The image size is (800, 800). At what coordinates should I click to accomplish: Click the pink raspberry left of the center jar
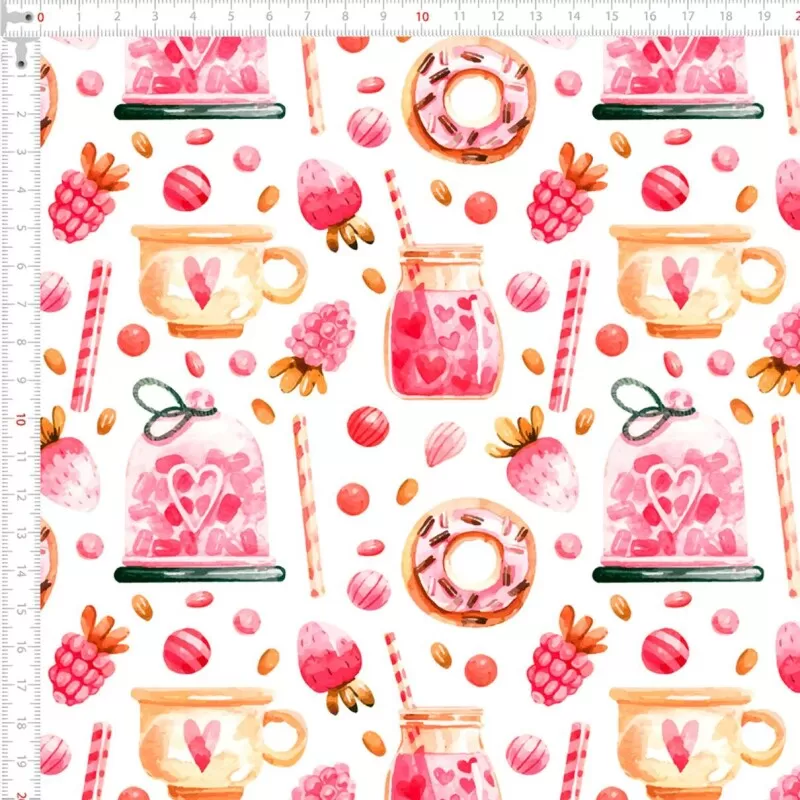[x=318, y=333]
